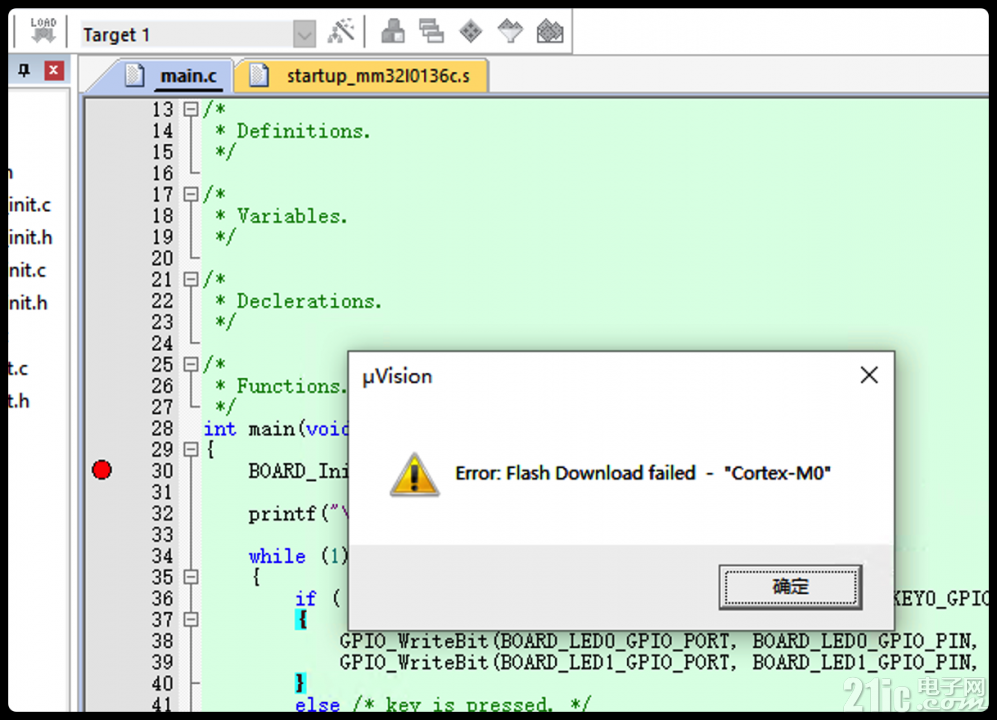Click the µVision dialog title text
Screen dimensions: 997x720
pos(397,377)
